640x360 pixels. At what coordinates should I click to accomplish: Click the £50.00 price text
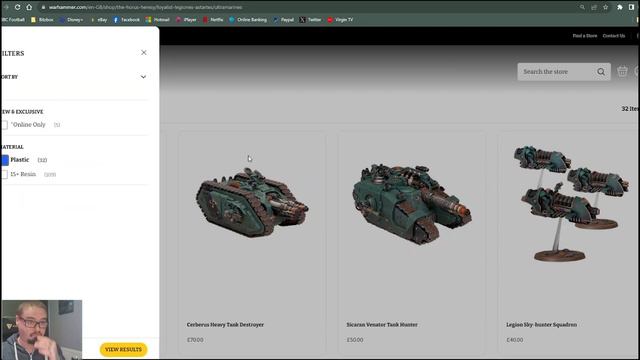[x=355, y=340]
